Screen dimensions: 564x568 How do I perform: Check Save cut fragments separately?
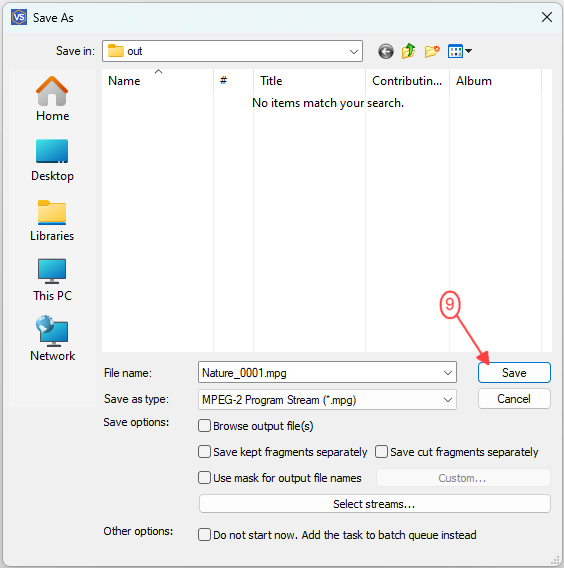pyautogui.click(x=381, y=452)
